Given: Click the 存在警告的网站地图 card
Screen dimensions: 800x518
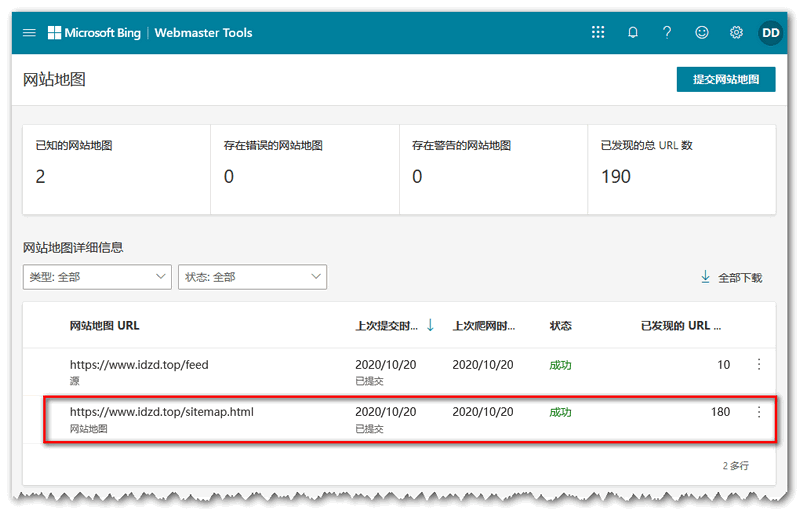Looking at the screenshot, I should coord(493,169).
